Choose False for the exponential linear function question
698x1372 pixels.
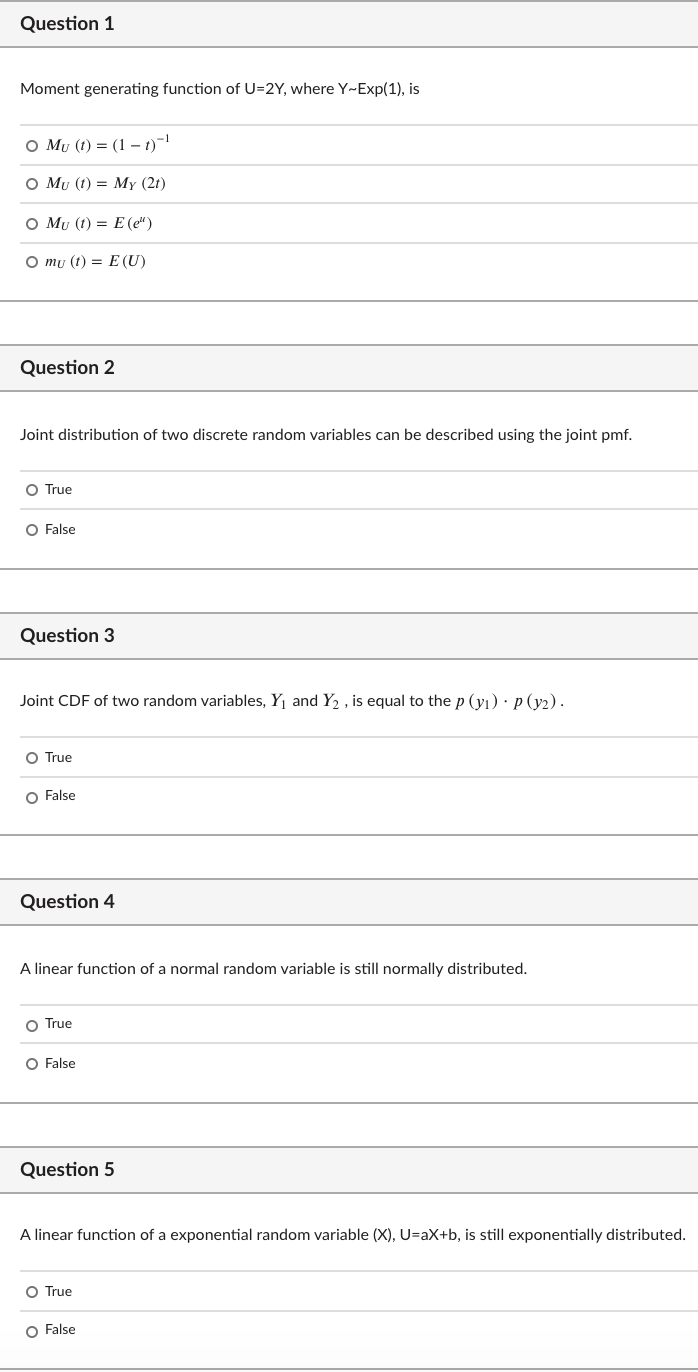[31, 1329]
